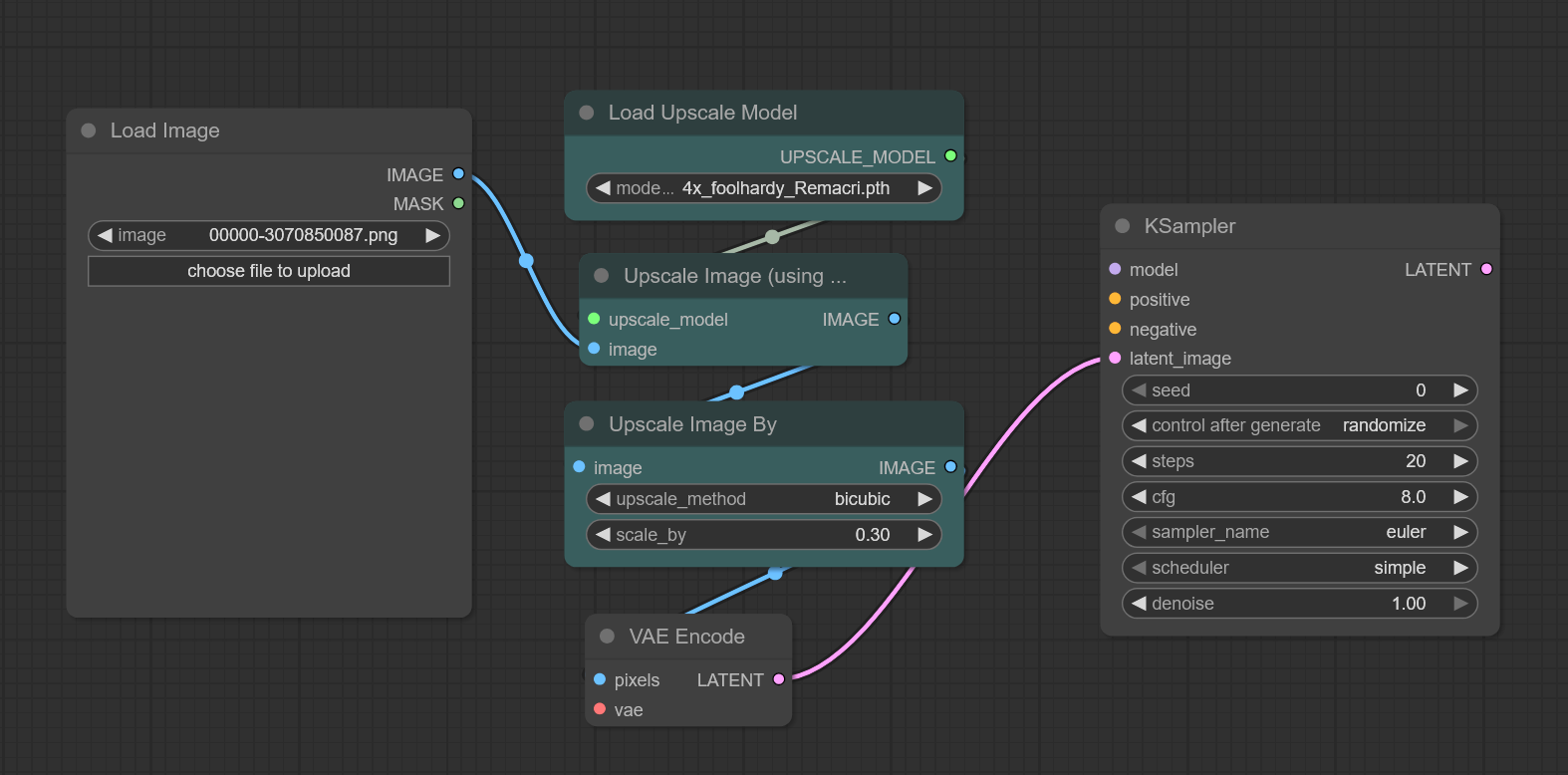Click choose file to upload button
Image resolution: width=1568 pixels, height=775 pixels.
(269, 271)
